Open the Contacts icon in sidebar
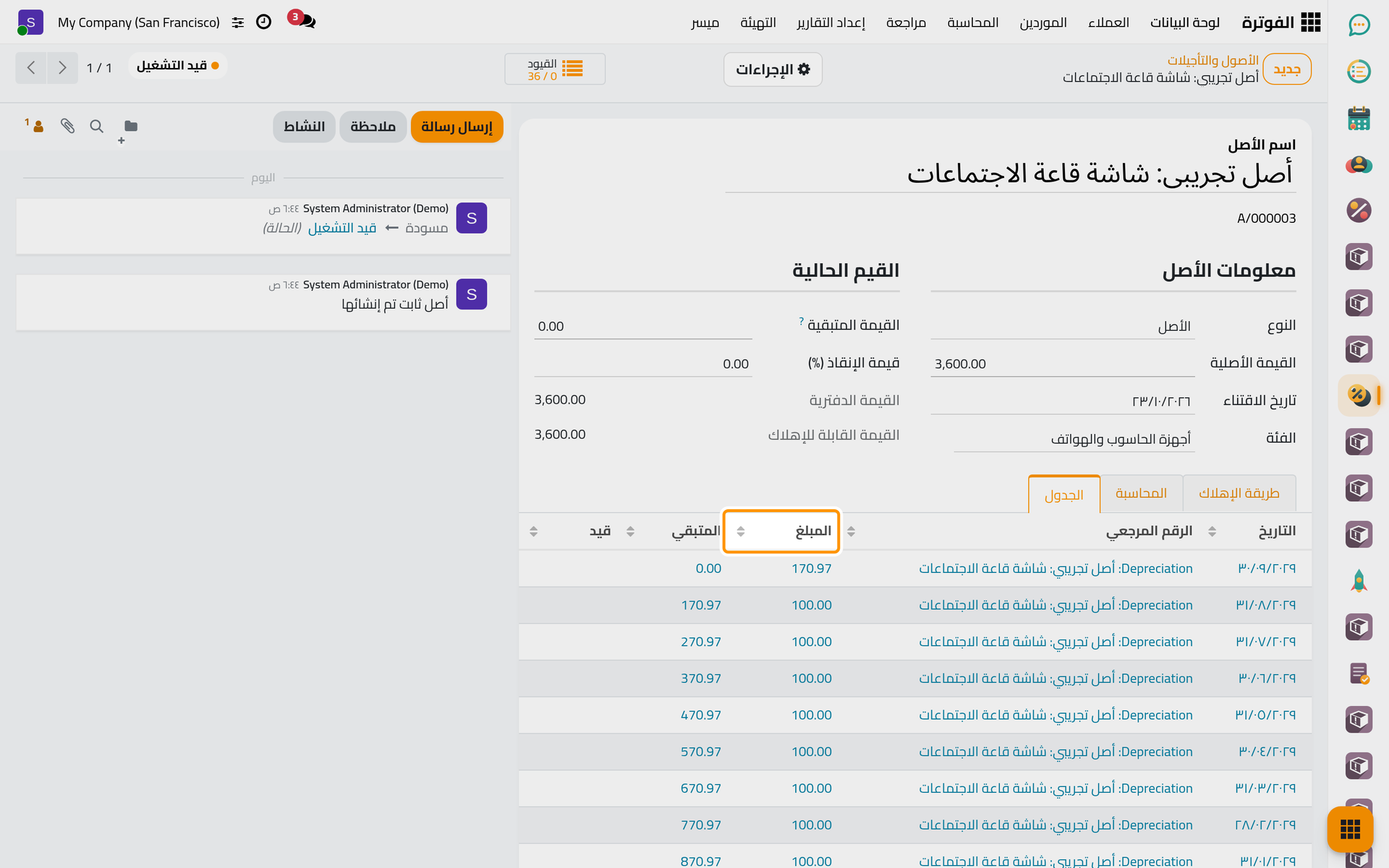This screenshot has width=1389, height=868. 1359,164
